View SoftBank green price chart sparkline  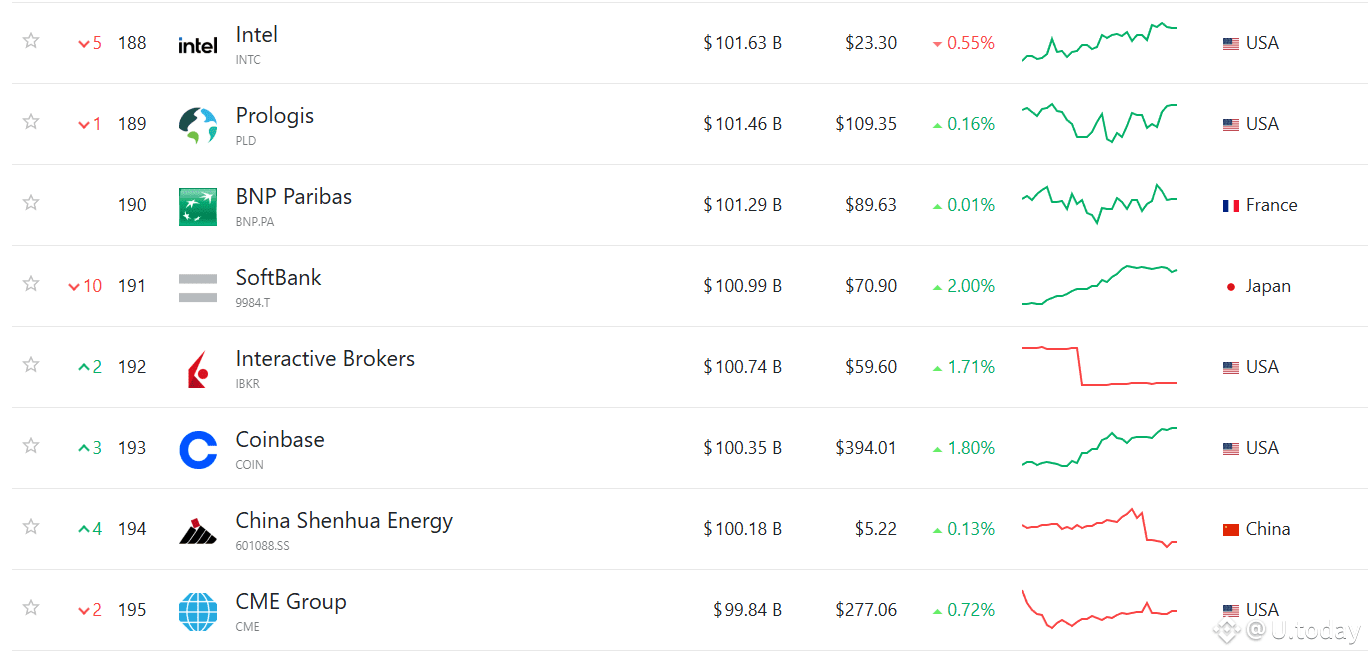point(1099,285)
